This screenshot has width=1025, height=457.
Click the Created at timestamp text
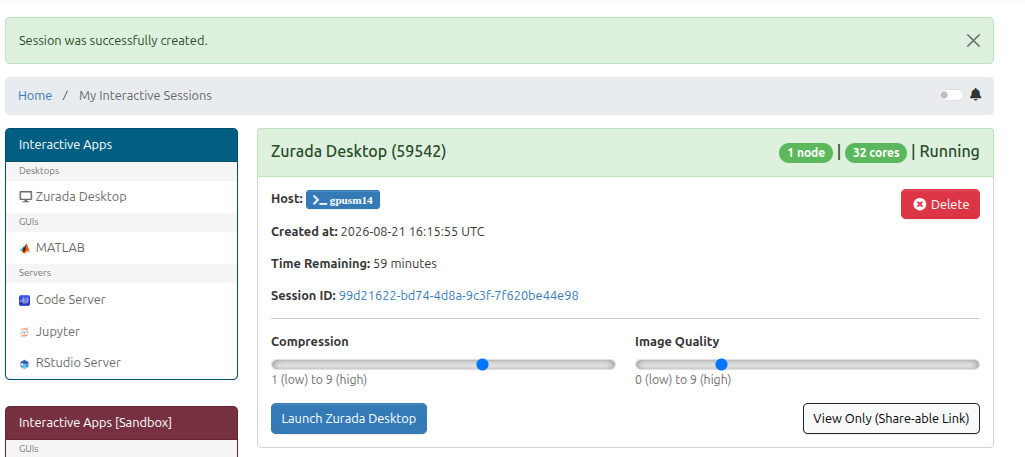(x=378, y=231)
